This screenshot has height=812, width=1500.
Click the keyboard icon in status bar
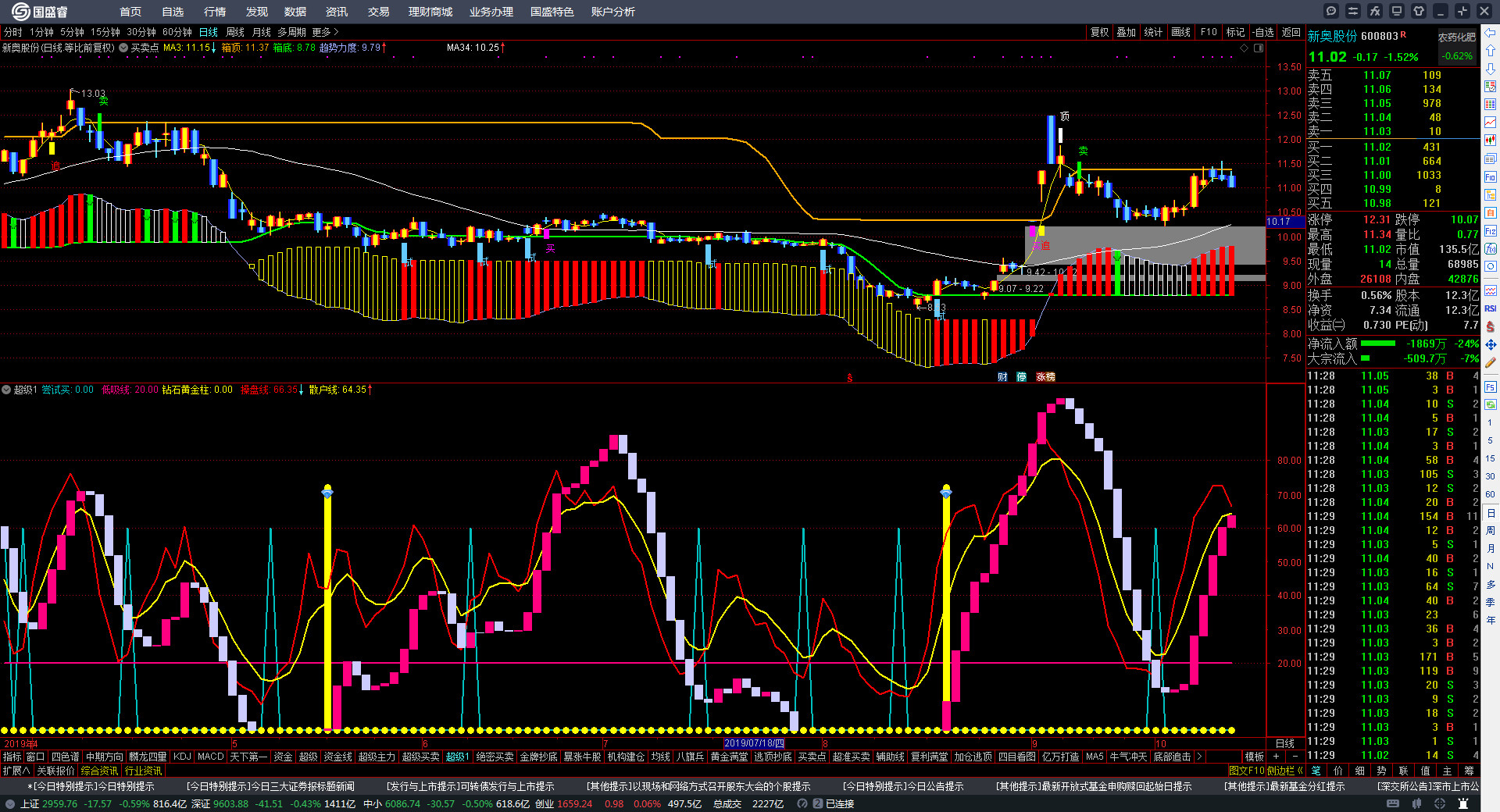point(1392,803)
